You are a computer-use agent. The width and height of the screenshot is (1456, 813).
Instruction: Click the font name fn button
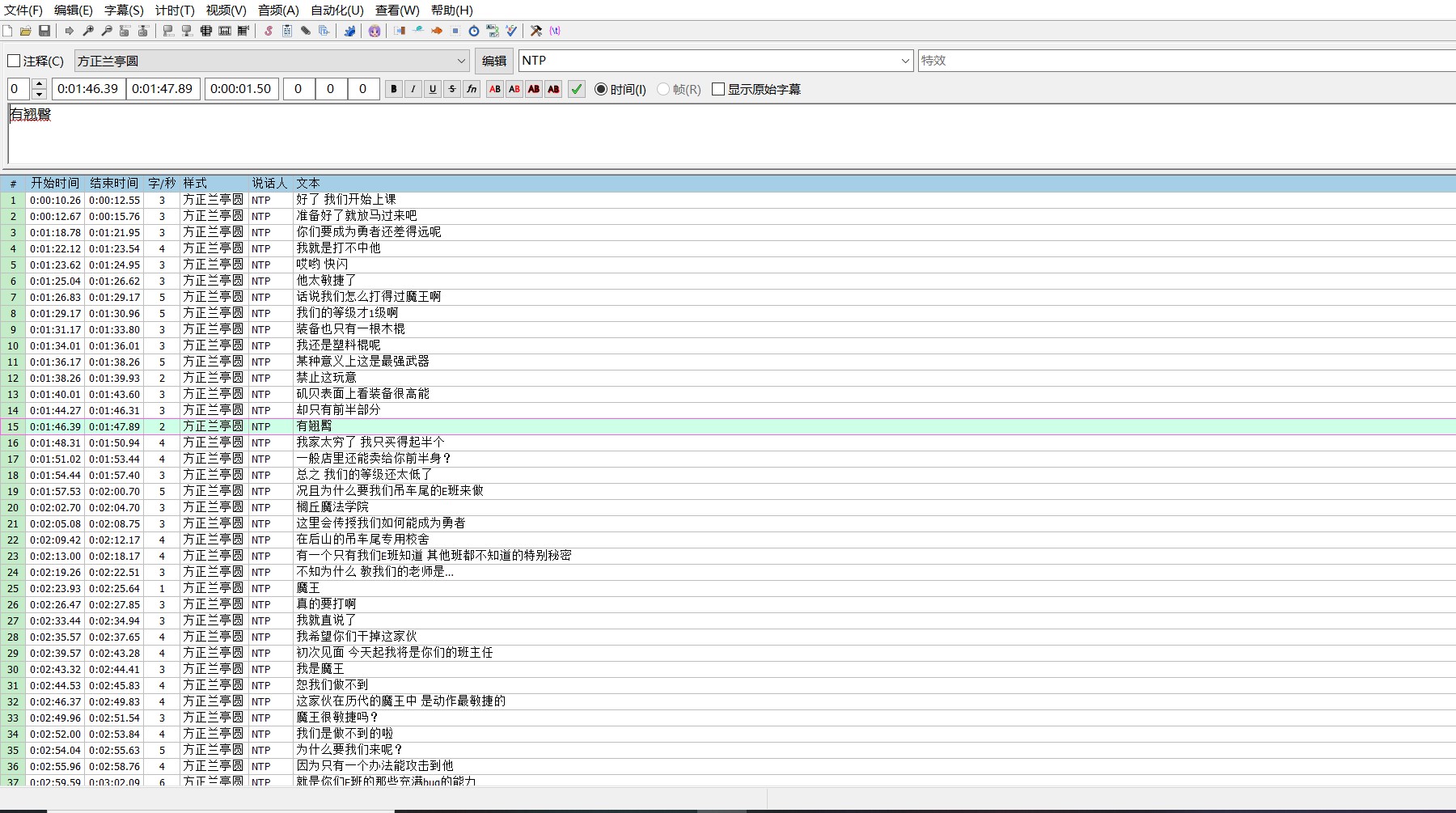coord(472,89)
